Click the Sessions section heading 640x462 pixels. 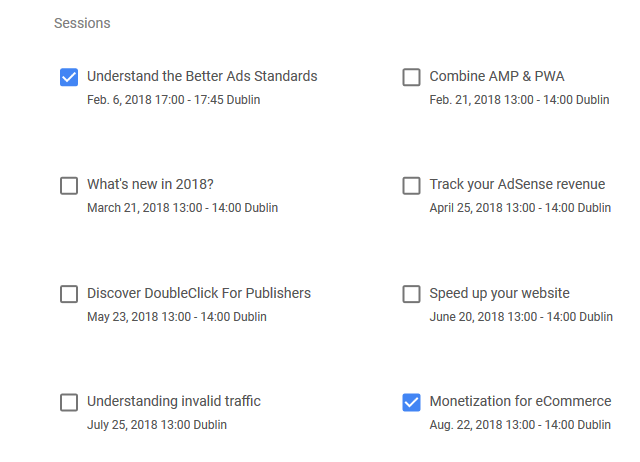tap(82, 22)
